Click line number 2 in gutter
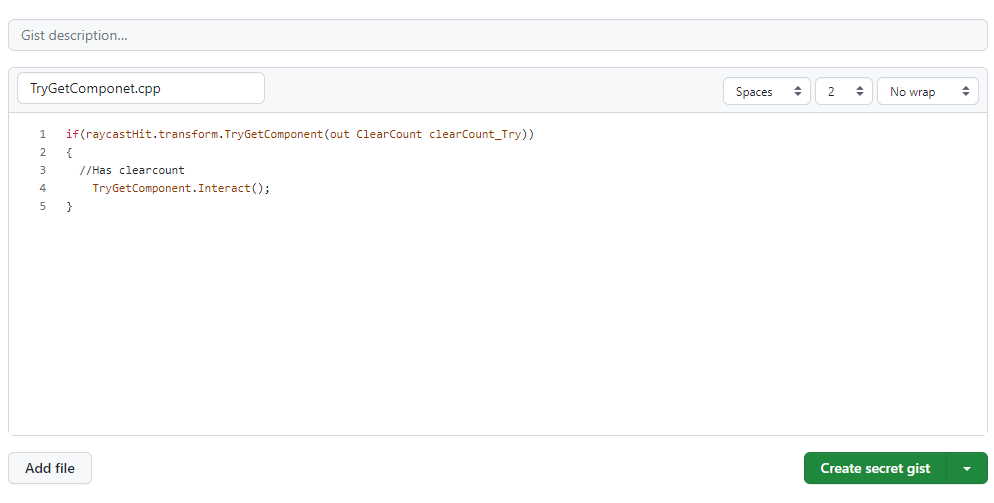This screenshot has height=503, width=994. point(42,152)
